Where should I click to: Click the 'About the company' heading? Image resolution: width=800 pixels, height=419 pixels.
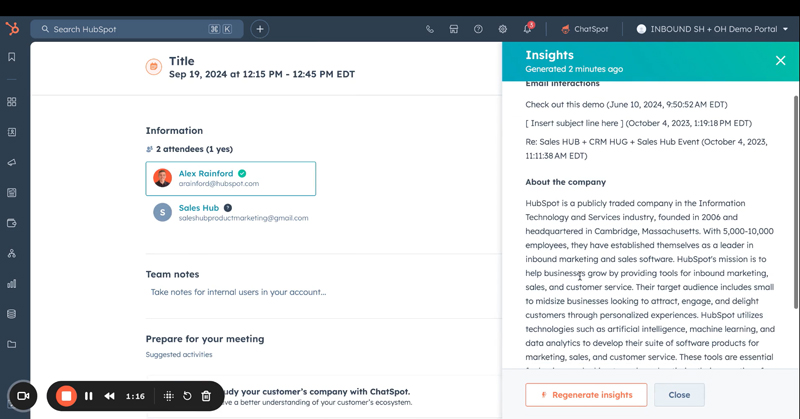coord(565,182)
